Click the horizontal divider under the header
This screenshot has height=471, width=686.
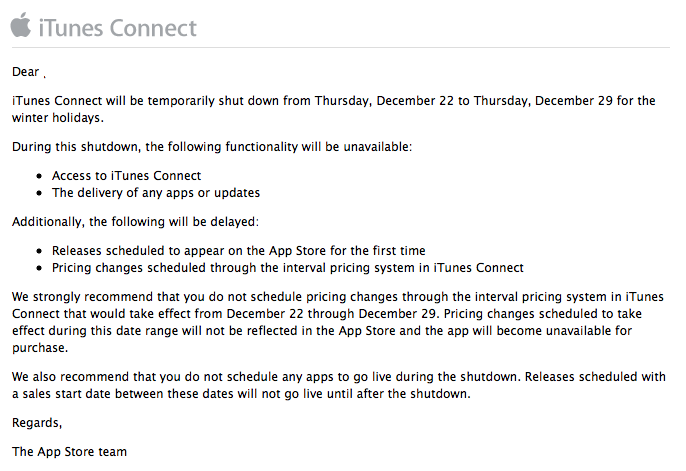(342, 47)
